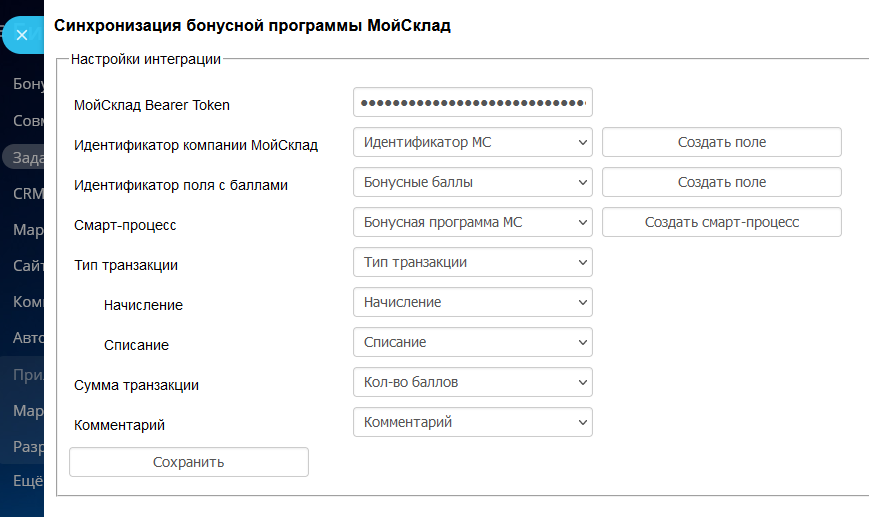
Task: Create field for bonus points identifier
Action: click(721, 182)
